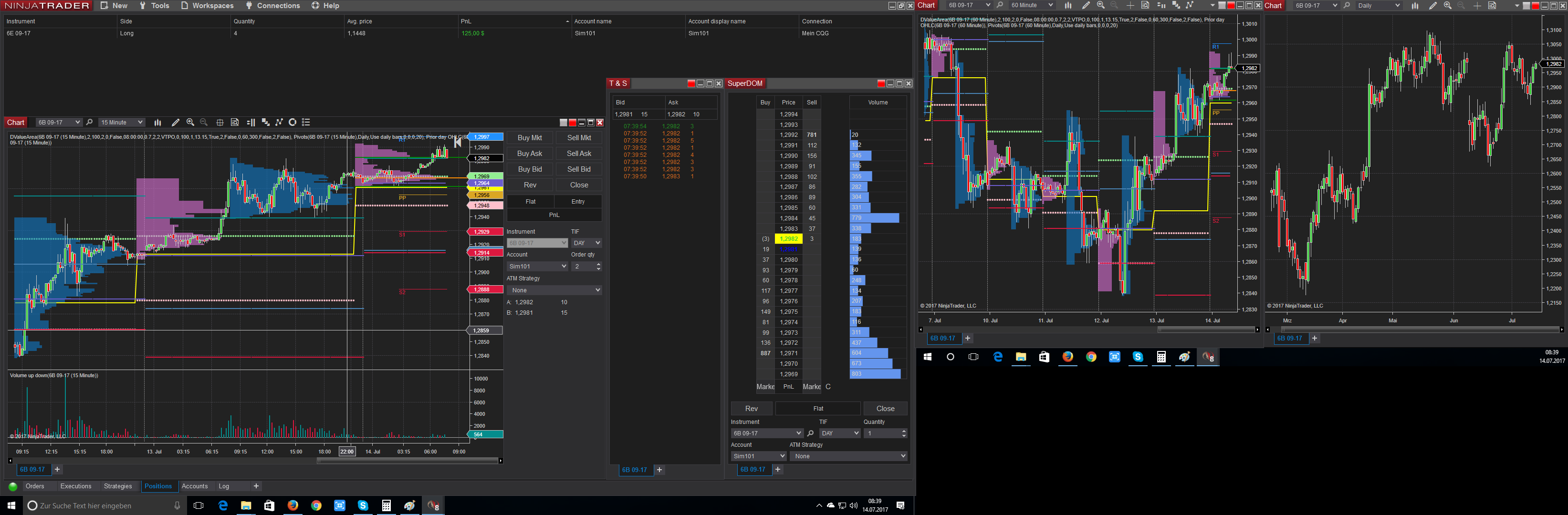The width and height of the screenshot is (1568, 515).
Task: Zoom in on the 15 Minute chart
Action: click(x=190, y=122)
